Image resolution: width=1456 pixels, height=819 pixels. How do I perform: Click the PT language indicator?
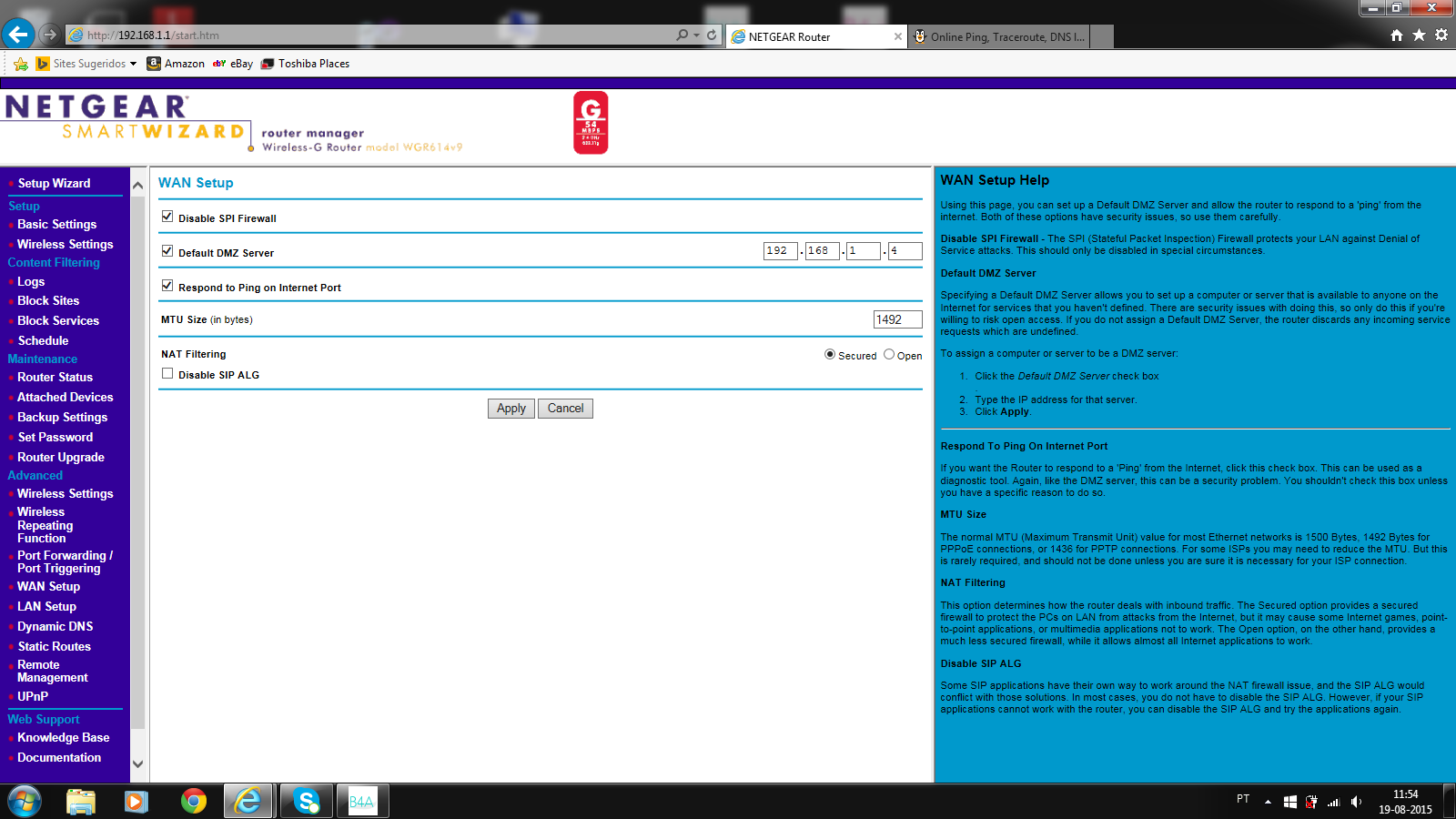pos(1243,799)
